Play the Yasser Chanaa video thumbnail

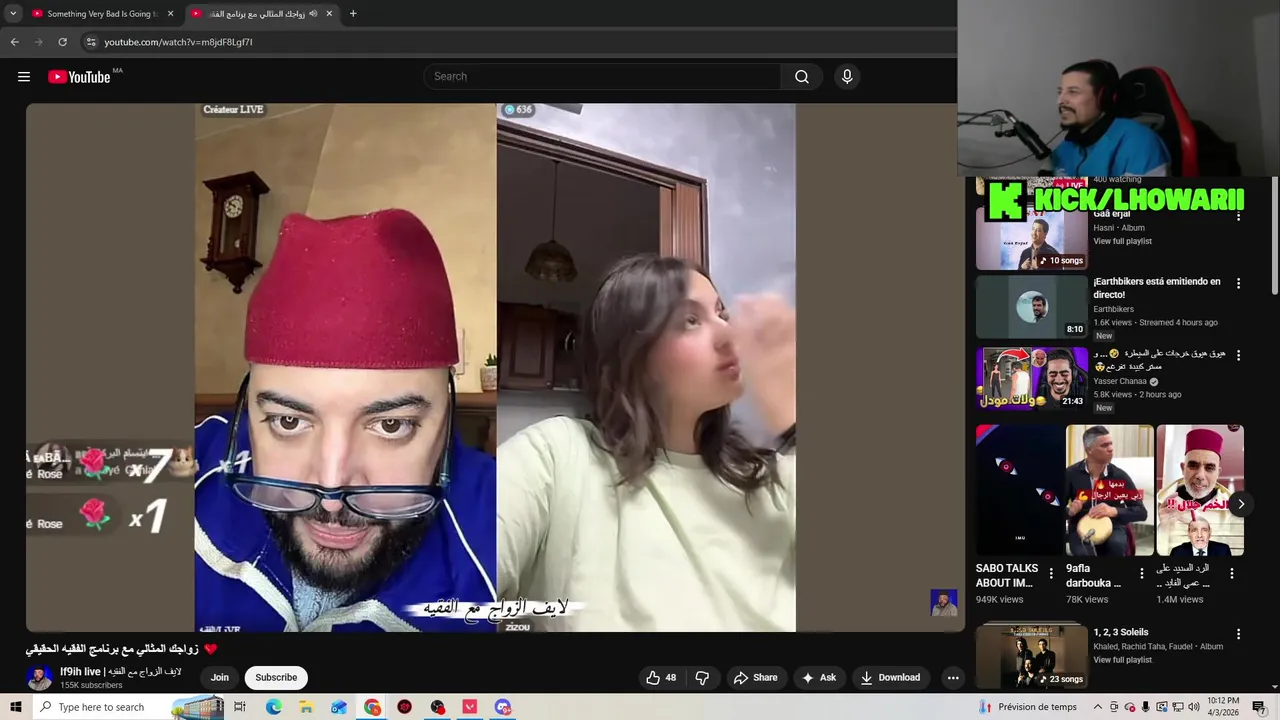[x=1031, y=378]
